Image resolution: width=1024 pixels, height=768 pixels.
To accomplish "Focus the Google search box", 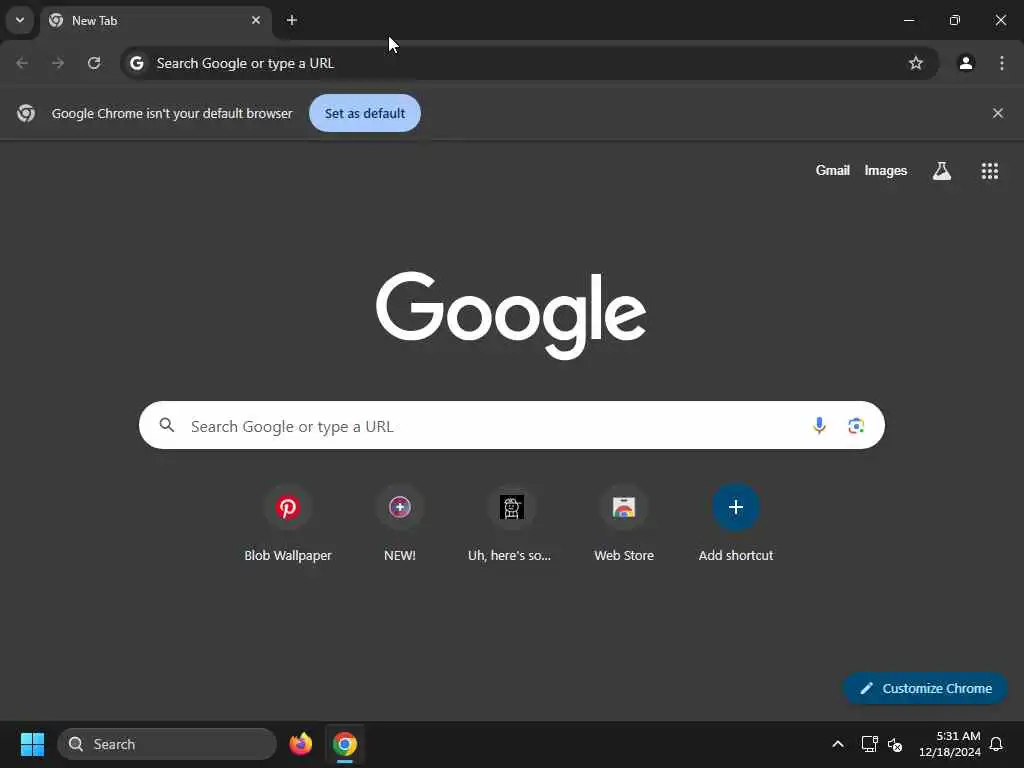I will click(511, 425).
